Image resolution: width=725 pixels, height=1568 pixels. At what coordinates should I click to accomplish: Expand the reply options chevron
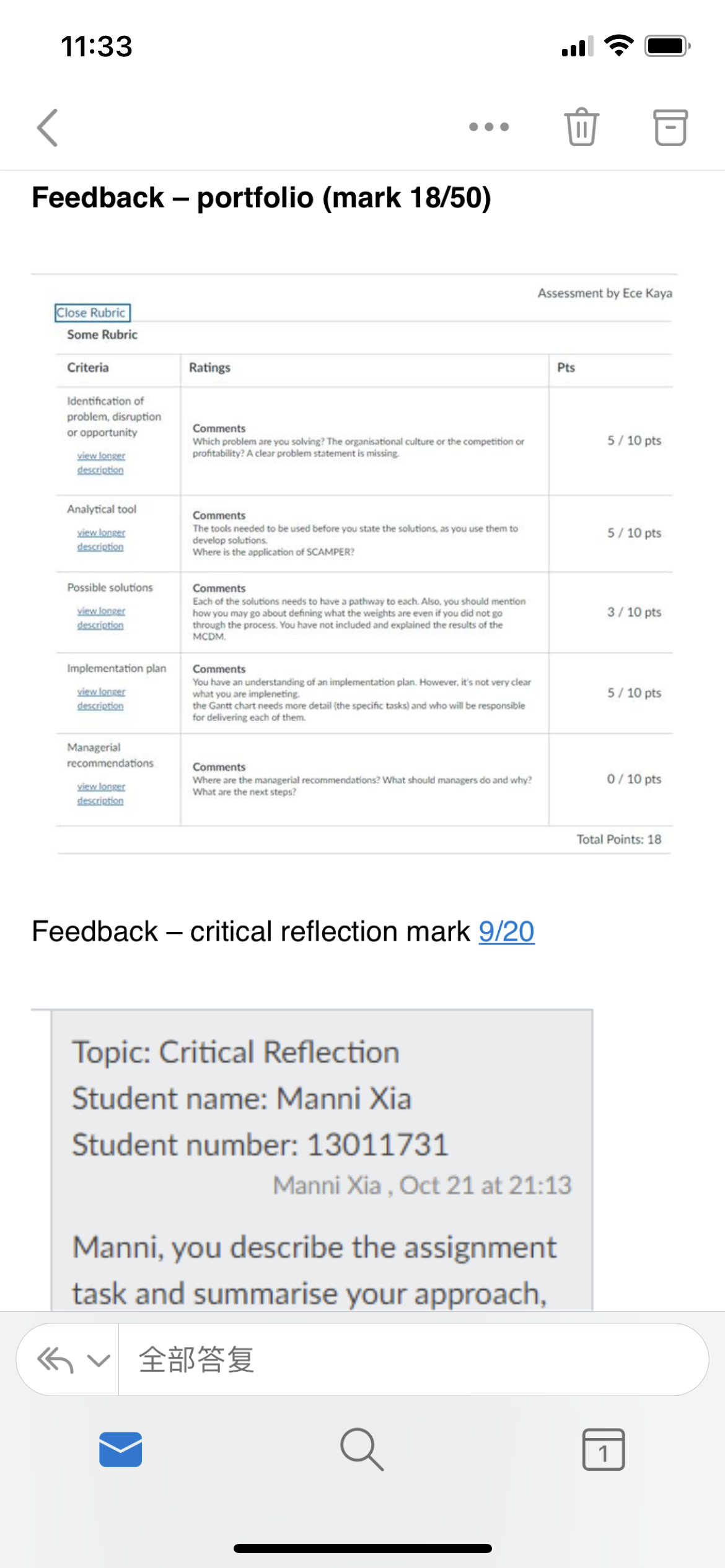pos(99,1361)
